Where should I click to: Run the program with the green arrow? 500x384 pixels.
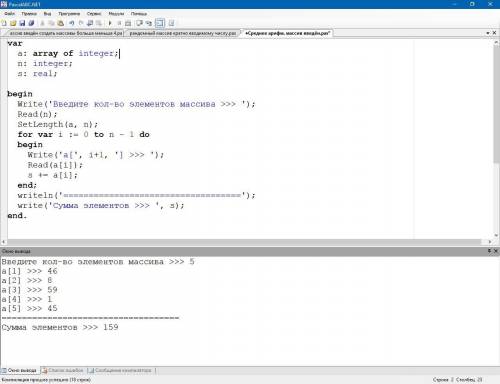point(110,23)
